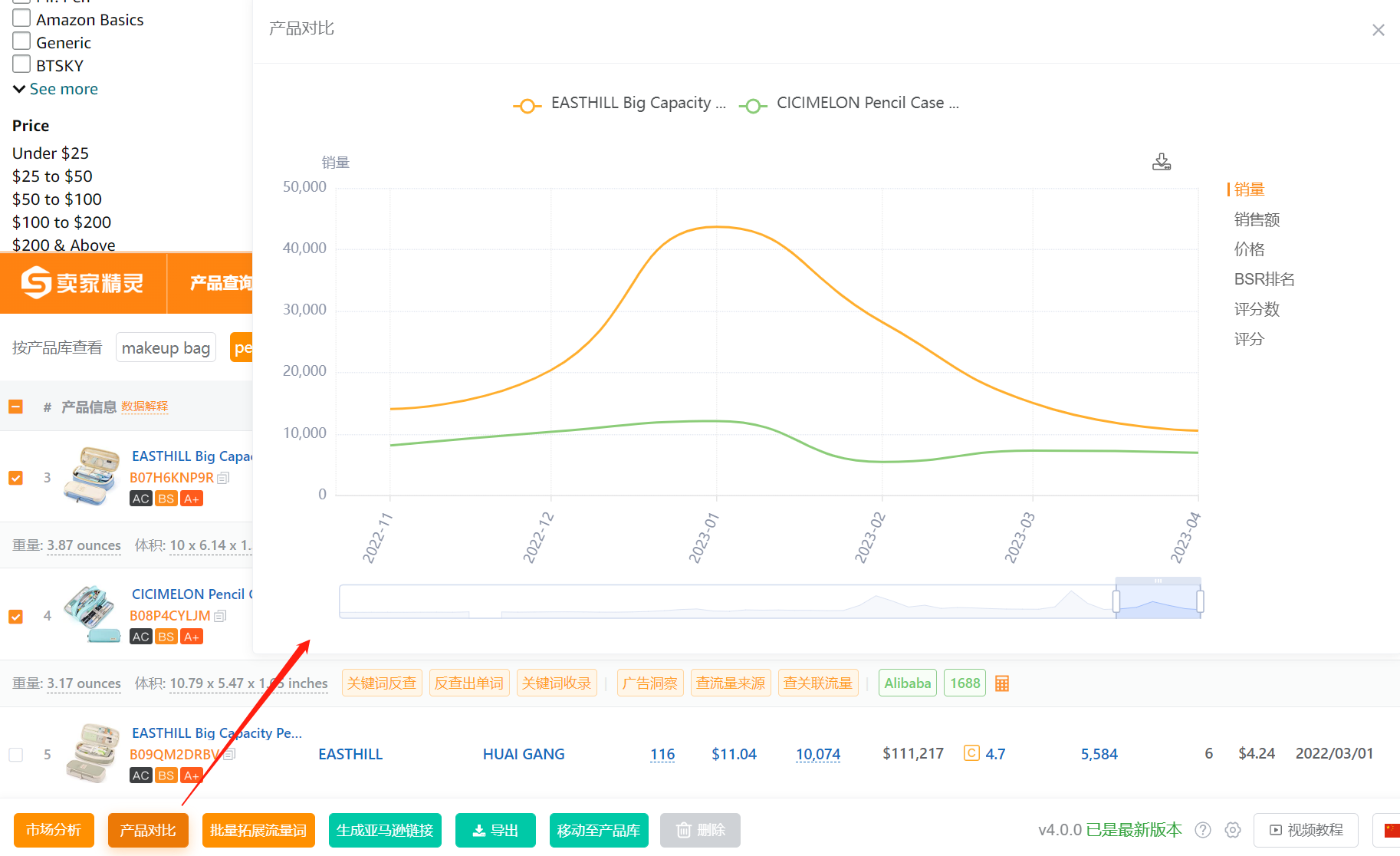Expand the See more brands list

[55, 89]
